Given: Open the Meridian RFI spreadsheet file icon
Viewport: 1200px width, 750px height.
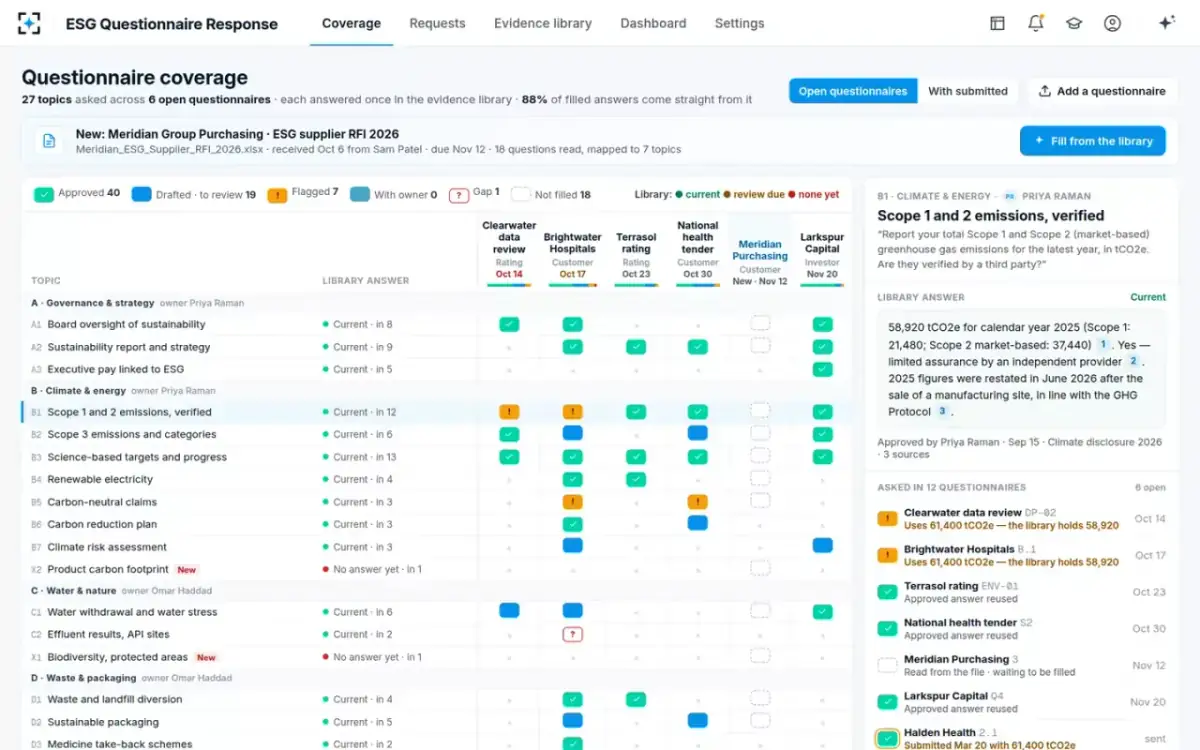Looking at the screenshot, I should pos(48,141).
